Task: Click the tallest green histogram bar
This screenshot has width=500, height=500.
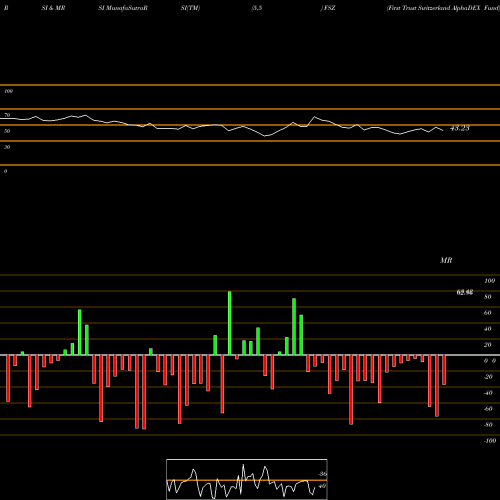Action: click(230, 323)
